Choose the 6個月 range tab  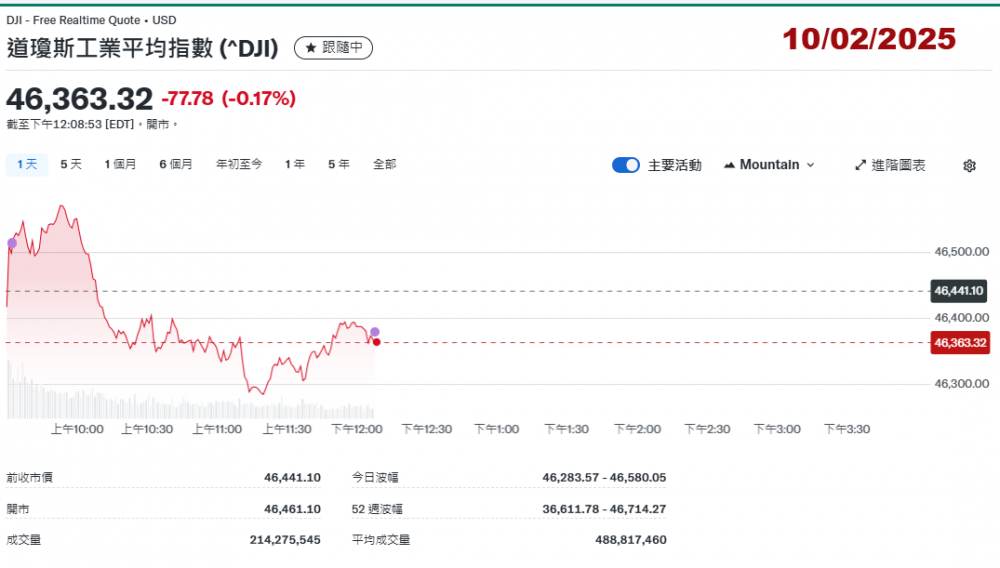[x=176, y=164]
